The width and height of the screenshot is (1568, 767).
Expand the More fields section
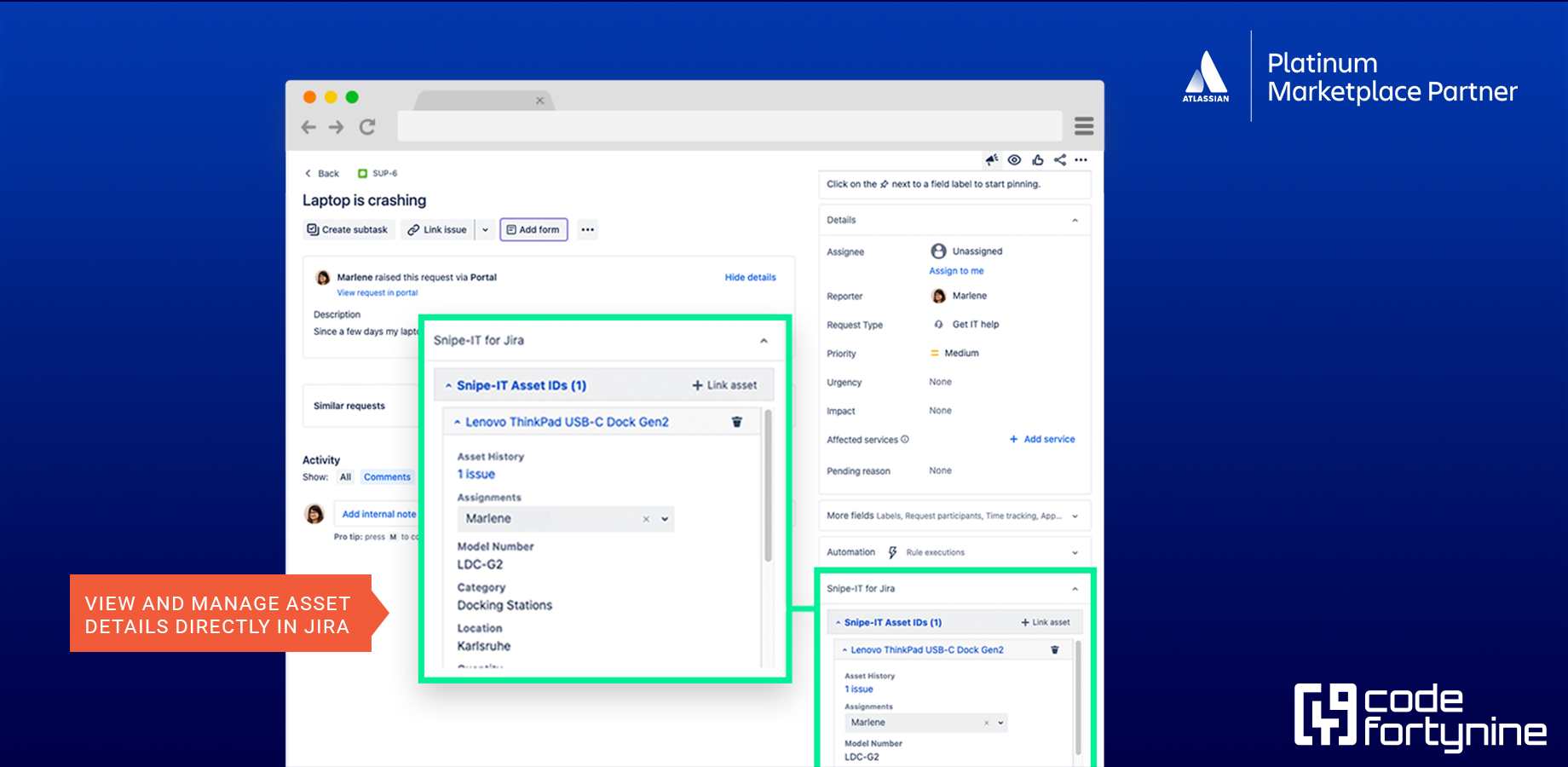954,516
